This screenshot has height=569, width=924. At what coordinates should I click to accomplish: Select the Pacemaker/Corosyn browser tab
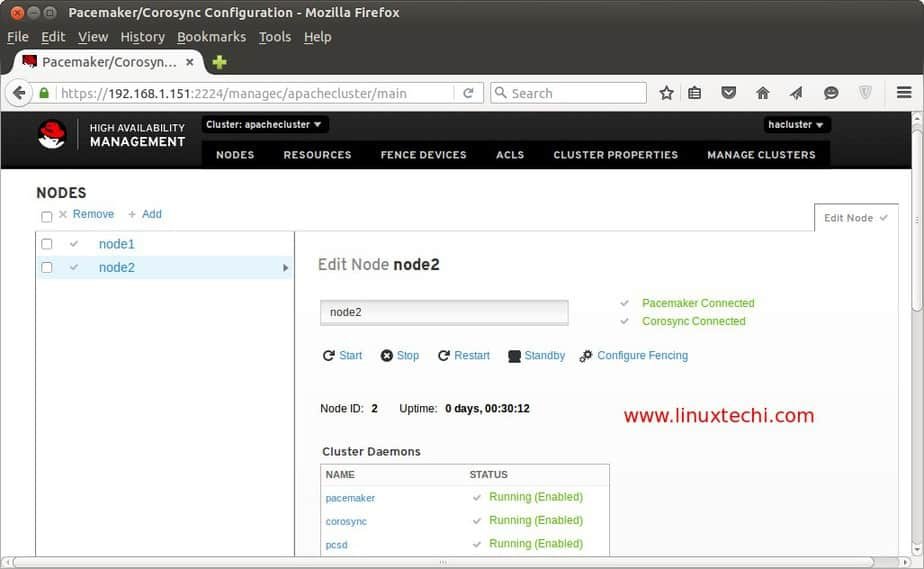pos(109,62)
